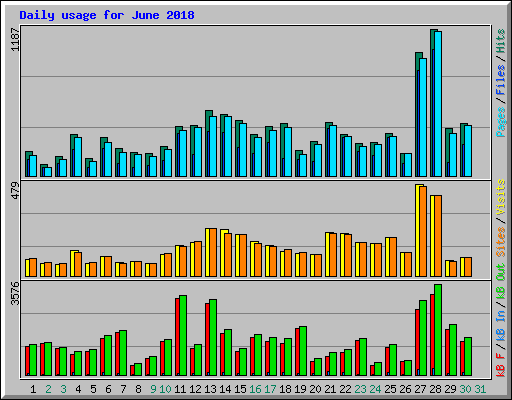Viewport: 512px width, 400px height.
Task: Click green day label 31 on the x-axis
Action: [x=480, y=389]
